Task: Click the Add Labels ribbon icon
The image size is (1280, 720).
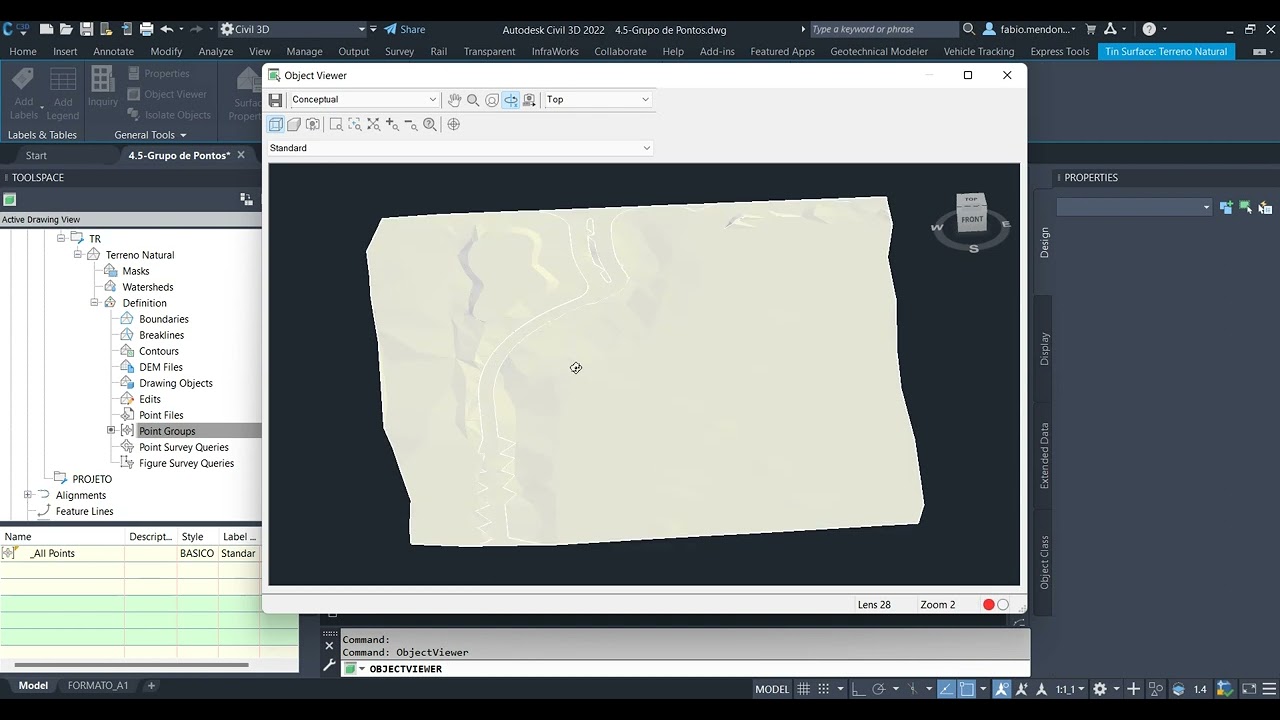Action: click(x=23, y=92)
